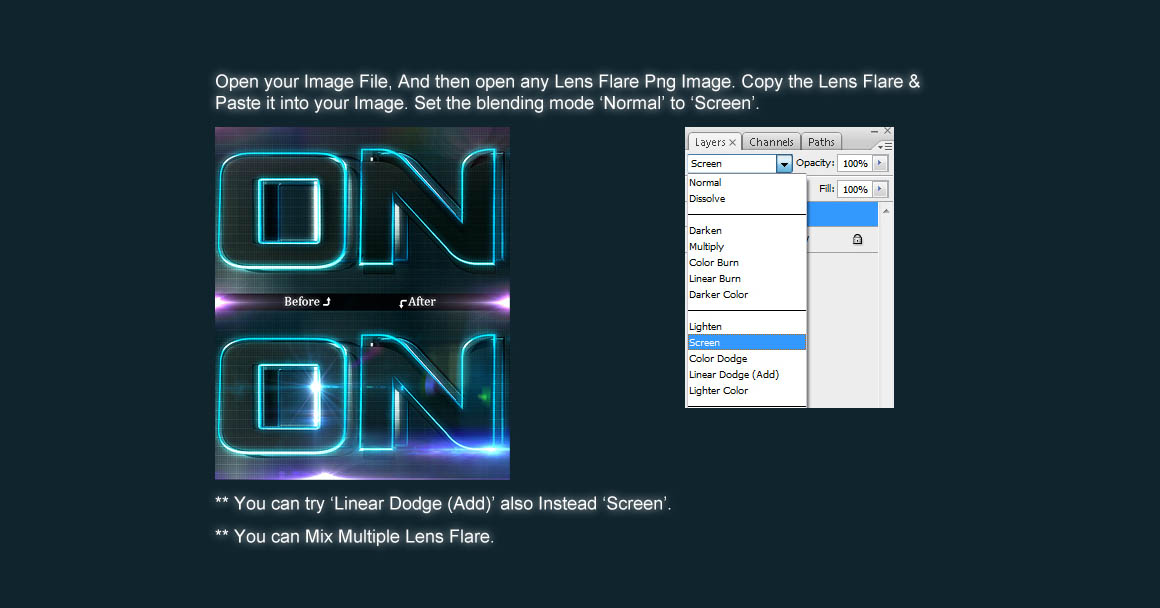Click the Fill percentage field
Image resolution: width=1160 pixels, height=608 pixels.
[x=853, y=189]
